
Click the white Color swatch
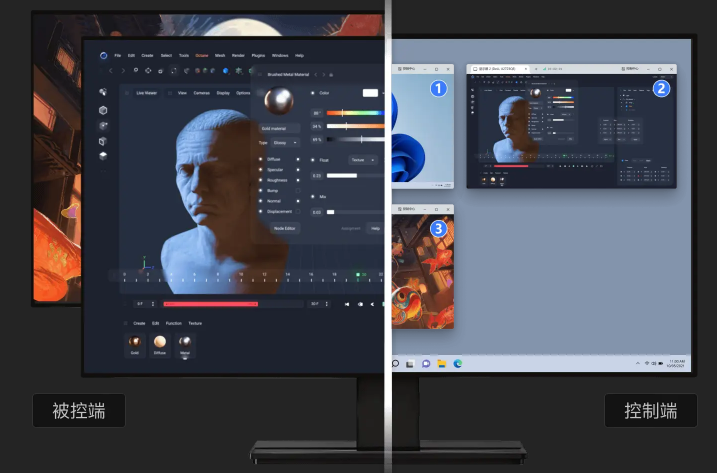click(x=370, y=93)
